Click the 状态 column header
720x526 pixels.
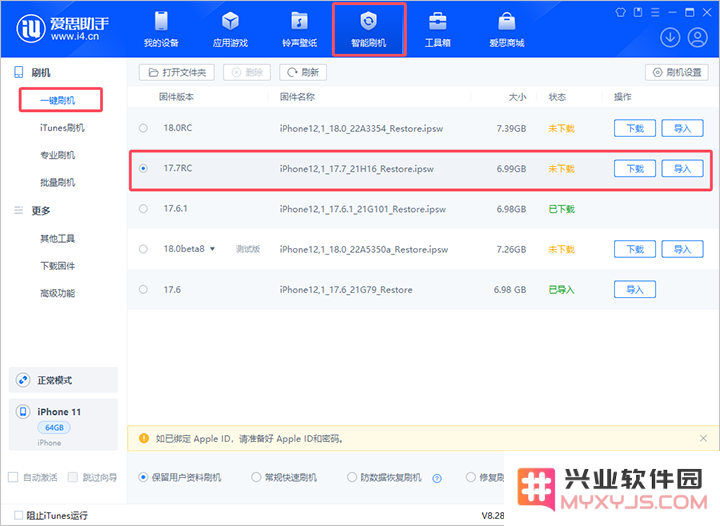557,97
